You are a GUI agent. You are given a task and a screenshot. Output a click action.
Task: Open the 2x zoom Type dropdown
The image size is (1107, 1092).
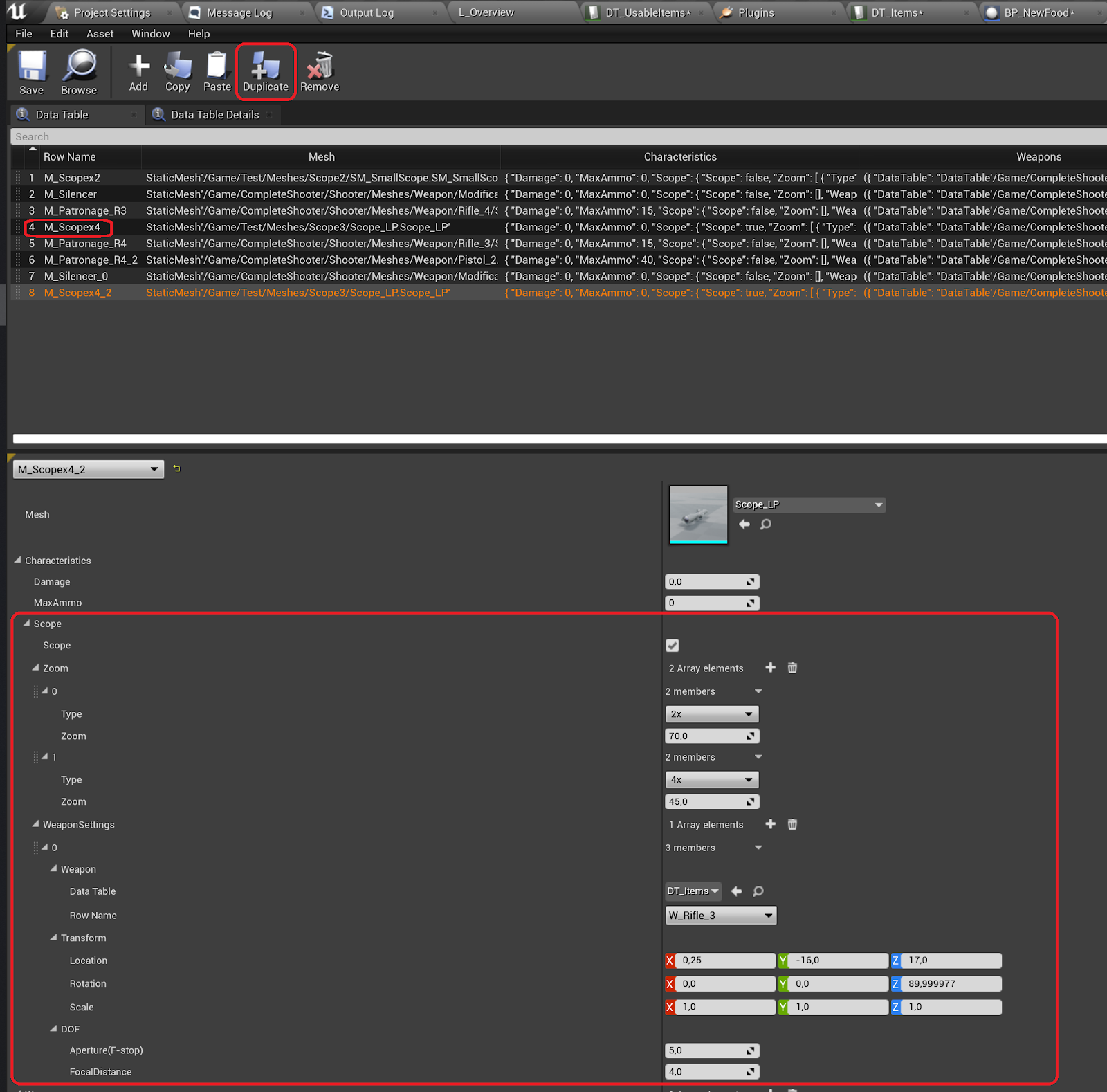click(711, 713)
